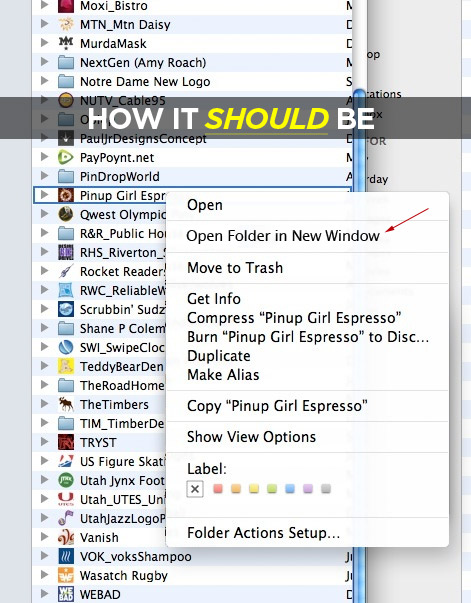Click the Utah Jynx green badge icon

pyautogui.click(x=66, y=480)
